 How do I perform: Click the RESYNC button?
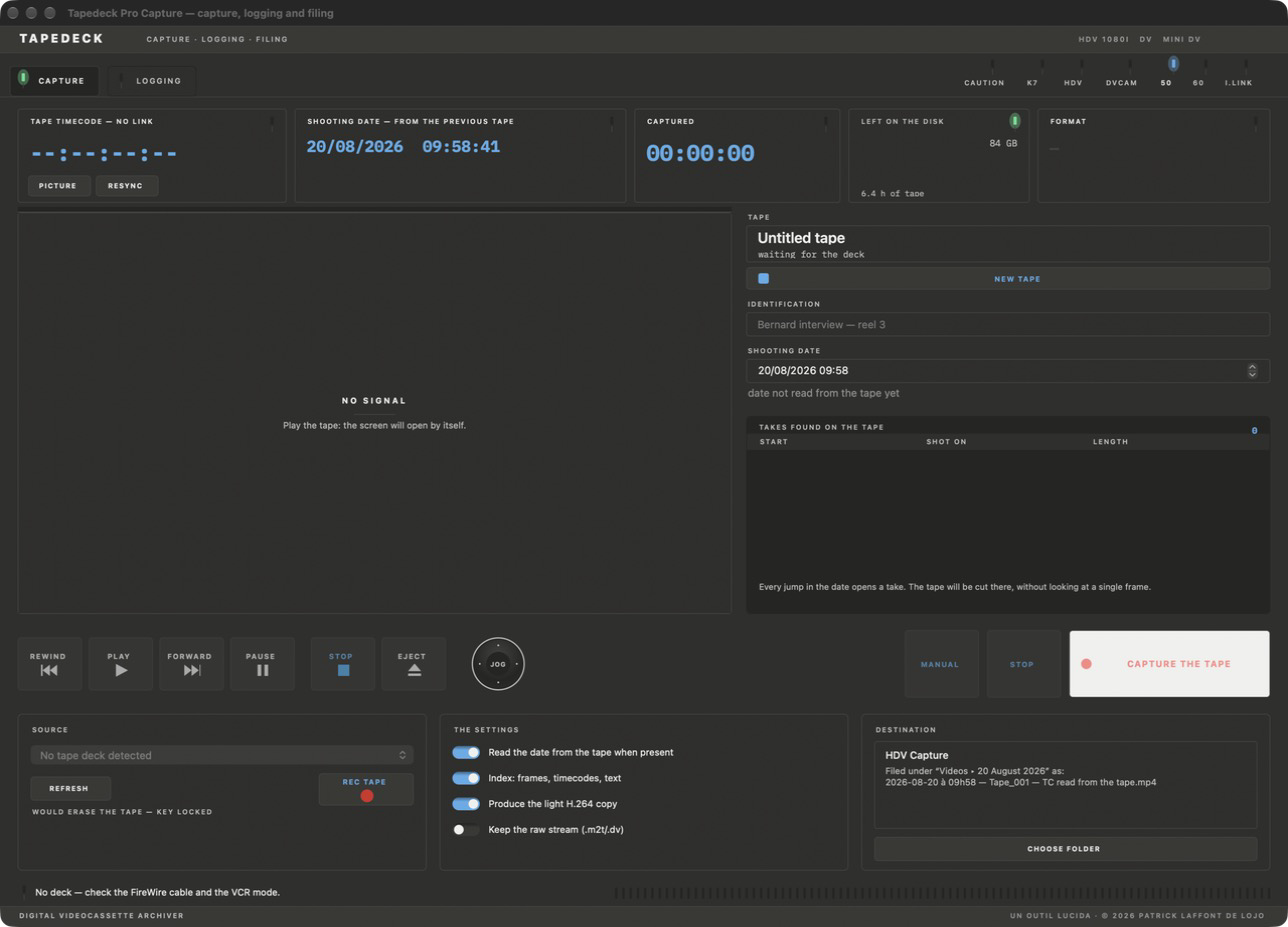(126, 186)
